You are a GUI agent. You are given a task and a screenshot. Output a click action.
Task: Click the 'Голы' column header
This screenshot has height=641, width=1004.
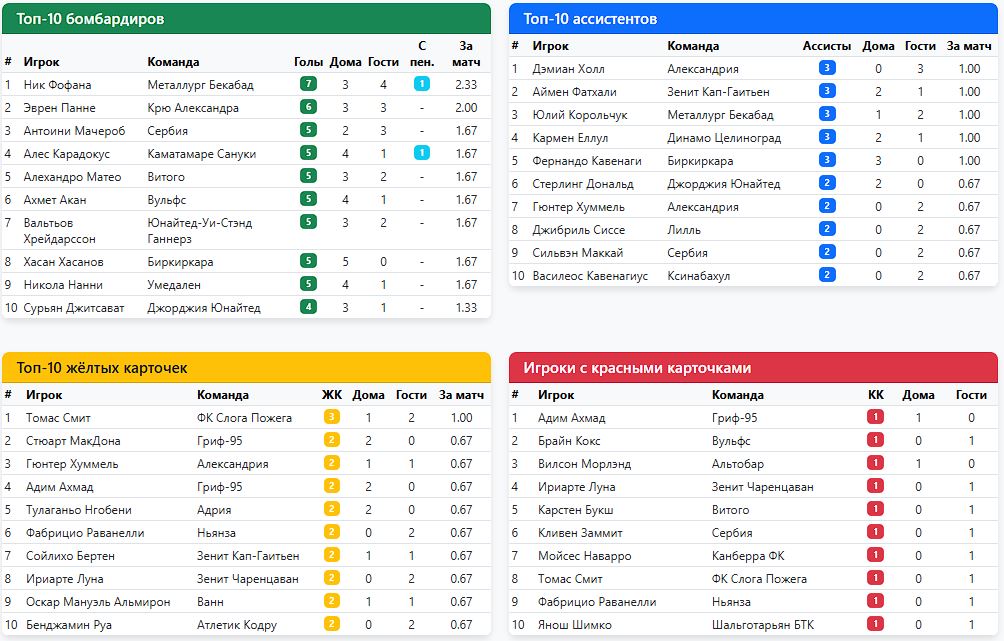pos(308,61)
